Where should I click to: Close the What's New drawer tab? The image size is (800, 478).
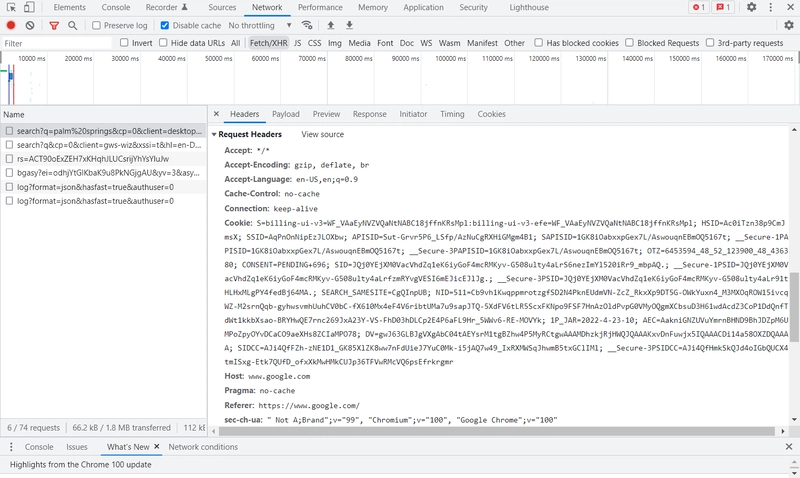point(157,446)
